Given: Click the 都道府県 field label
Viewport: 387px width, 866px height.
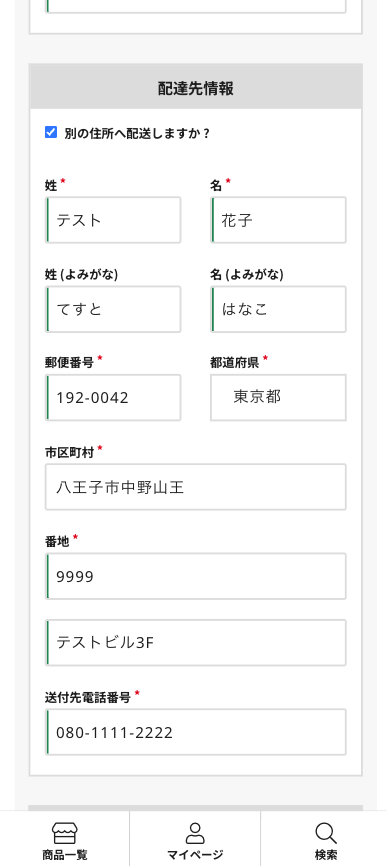Looking at the screenshot, I should 235,362.
